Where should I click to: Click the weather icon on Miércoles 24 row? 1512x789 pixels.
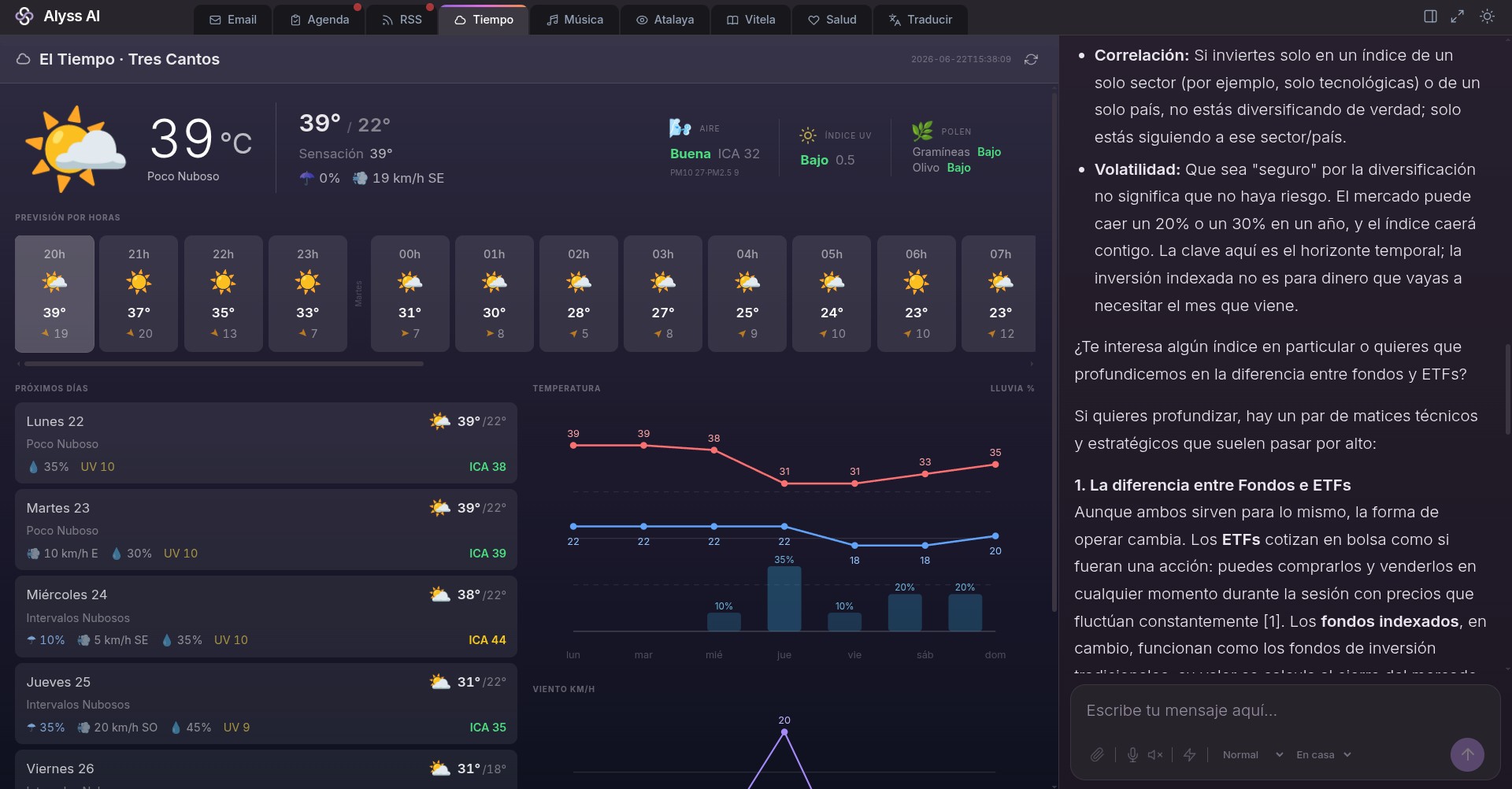click(x=439, y=595)
